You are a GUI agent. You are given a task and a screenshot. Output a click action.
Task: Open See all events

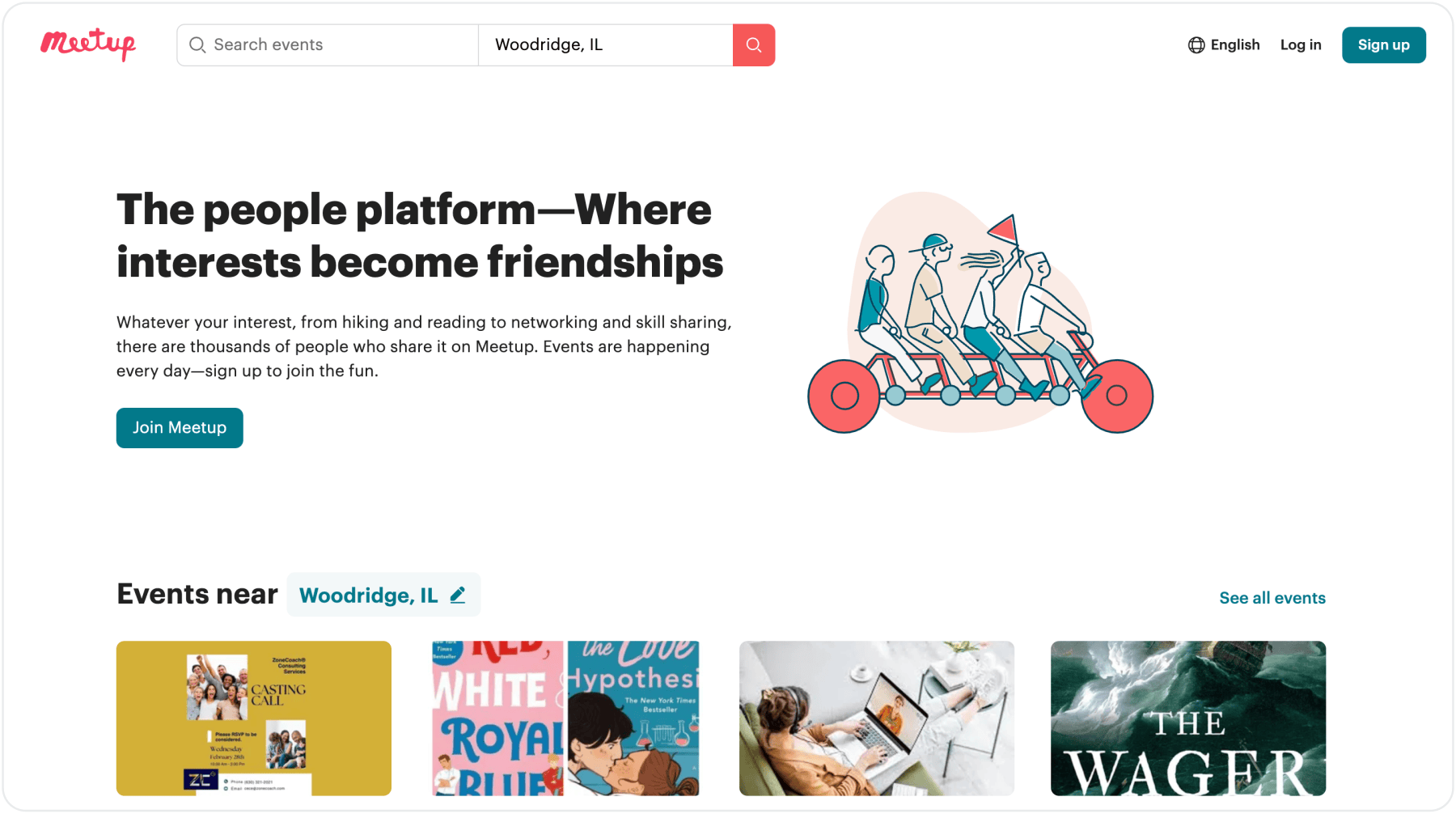coord(1272,598)
